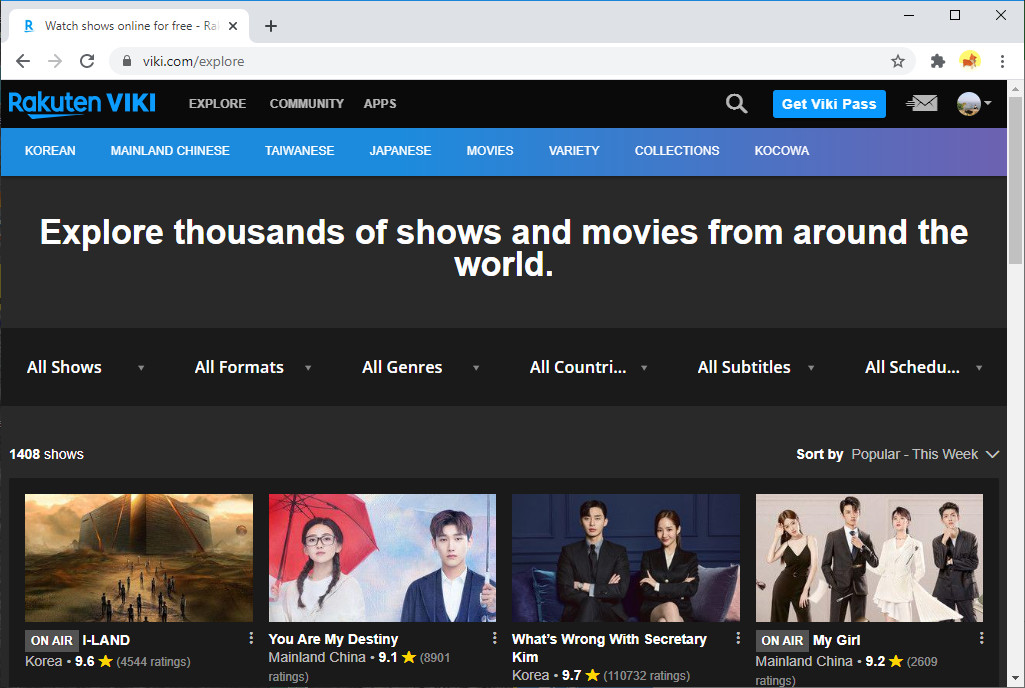Open options menu for You Are My Destiny
The image size is (1025, 688).
(494, 638)
